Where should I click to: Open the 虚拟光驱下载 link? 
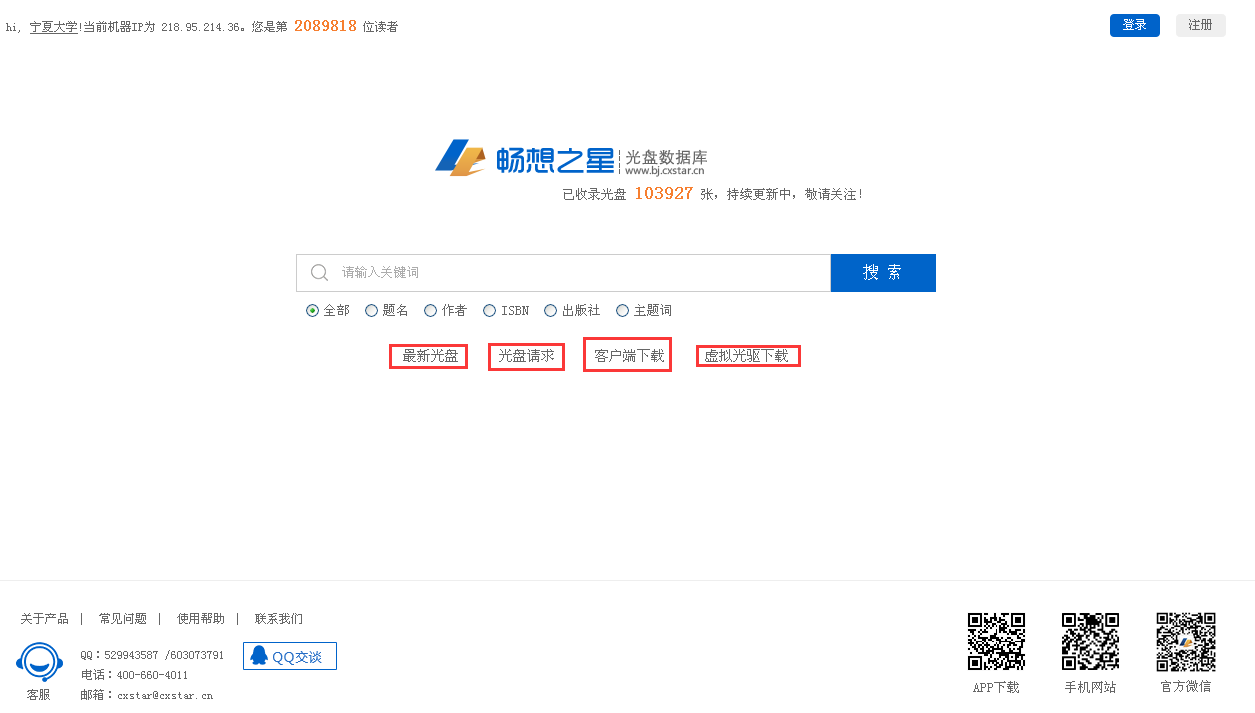coord(747,356)
